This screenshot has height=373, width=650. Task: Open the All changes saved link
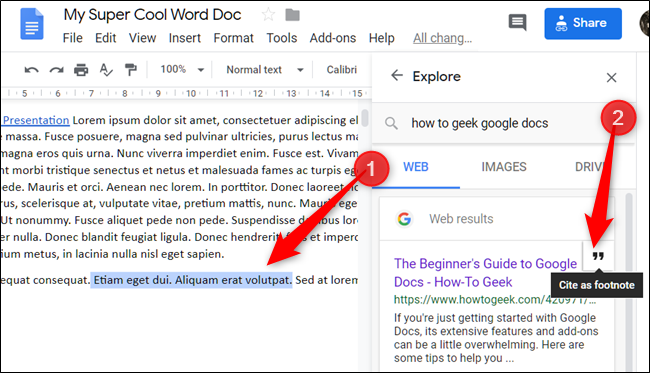(442, 38)
